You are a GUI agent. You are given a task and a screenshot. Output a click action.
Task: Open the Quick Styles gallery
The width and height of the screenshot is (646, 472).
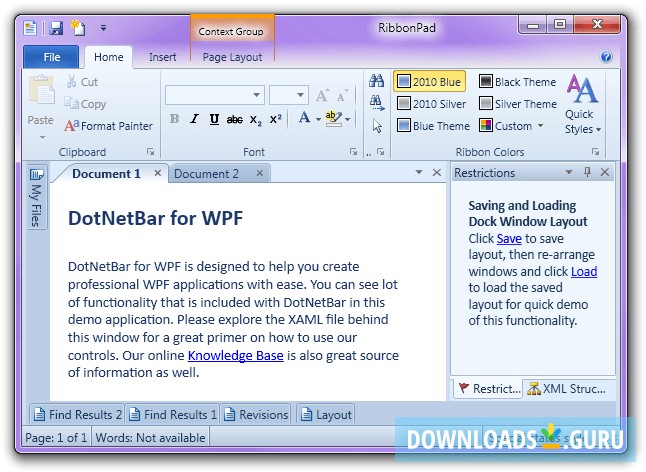582,104
